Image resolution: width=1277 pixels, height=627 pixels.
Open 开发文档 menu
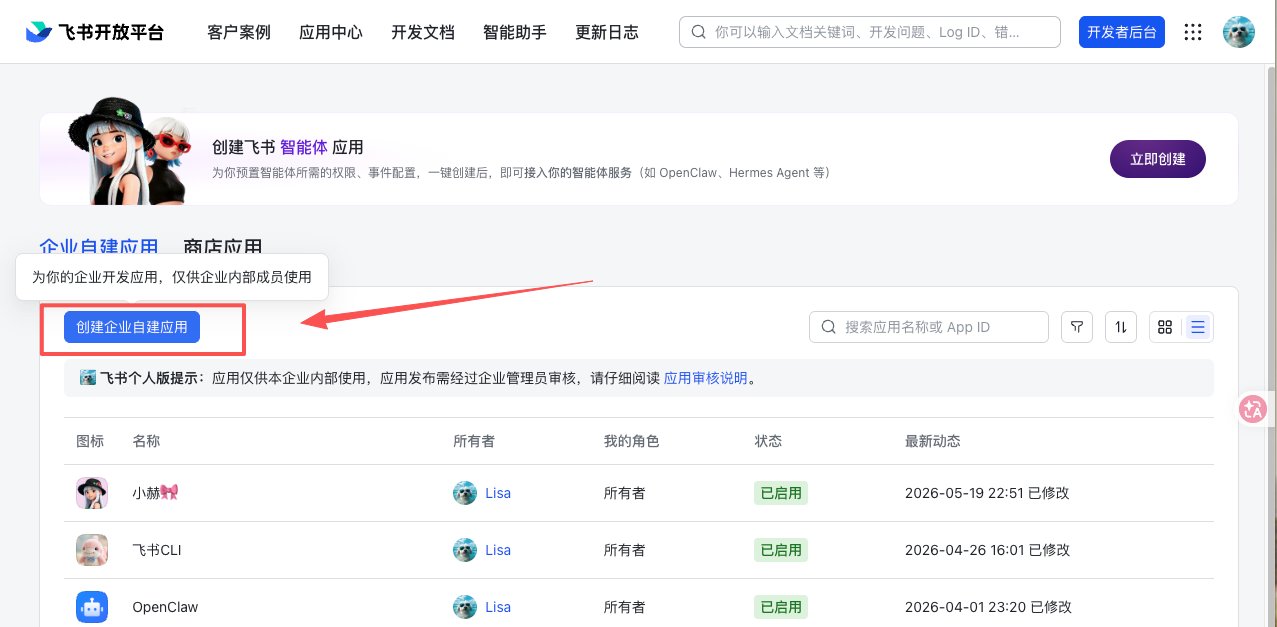423,32
